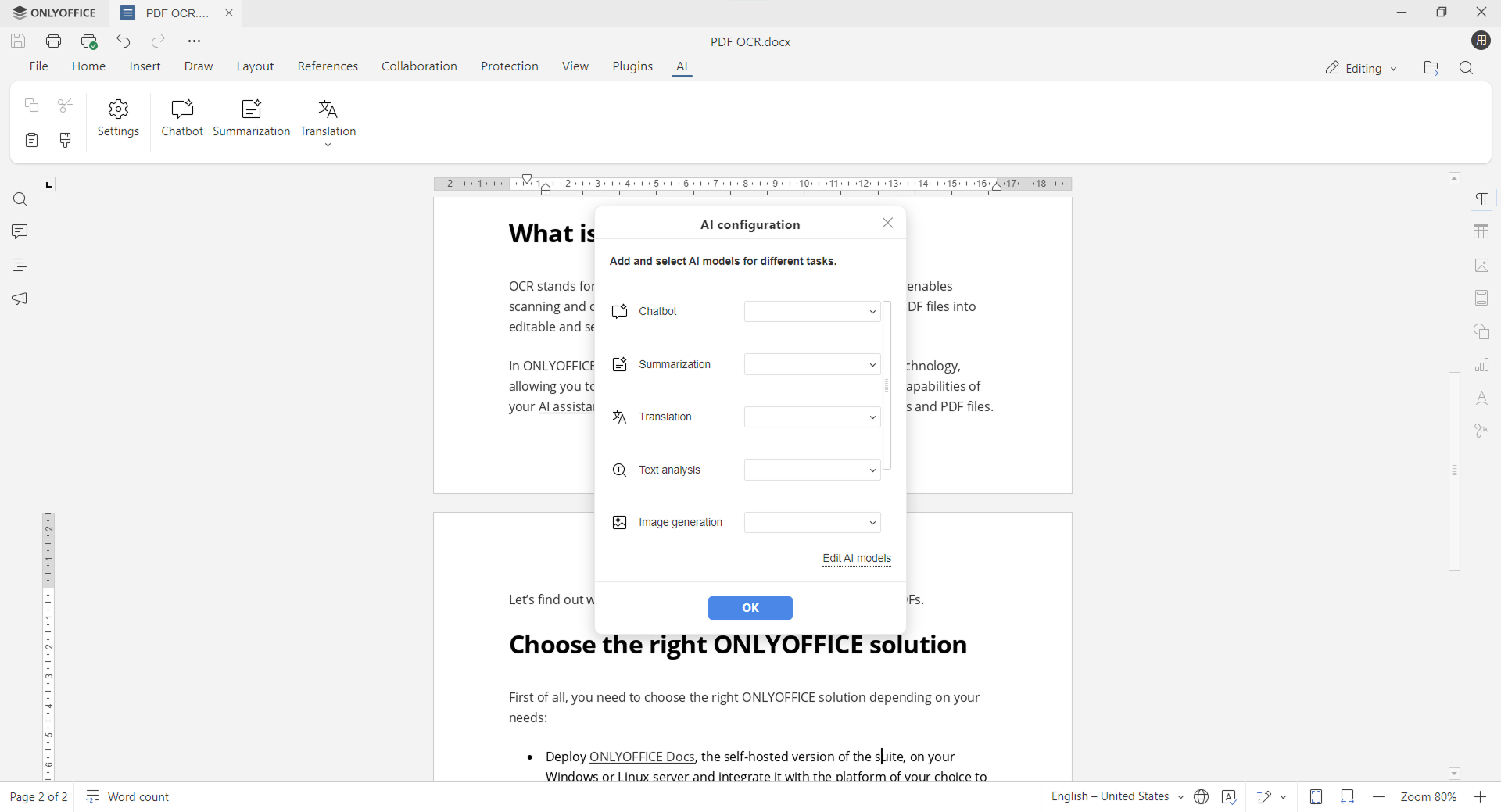The height and width of the screenshot is (812, 1501).
Task: Switch to the Home tab
Action: [x=89, y=67]
